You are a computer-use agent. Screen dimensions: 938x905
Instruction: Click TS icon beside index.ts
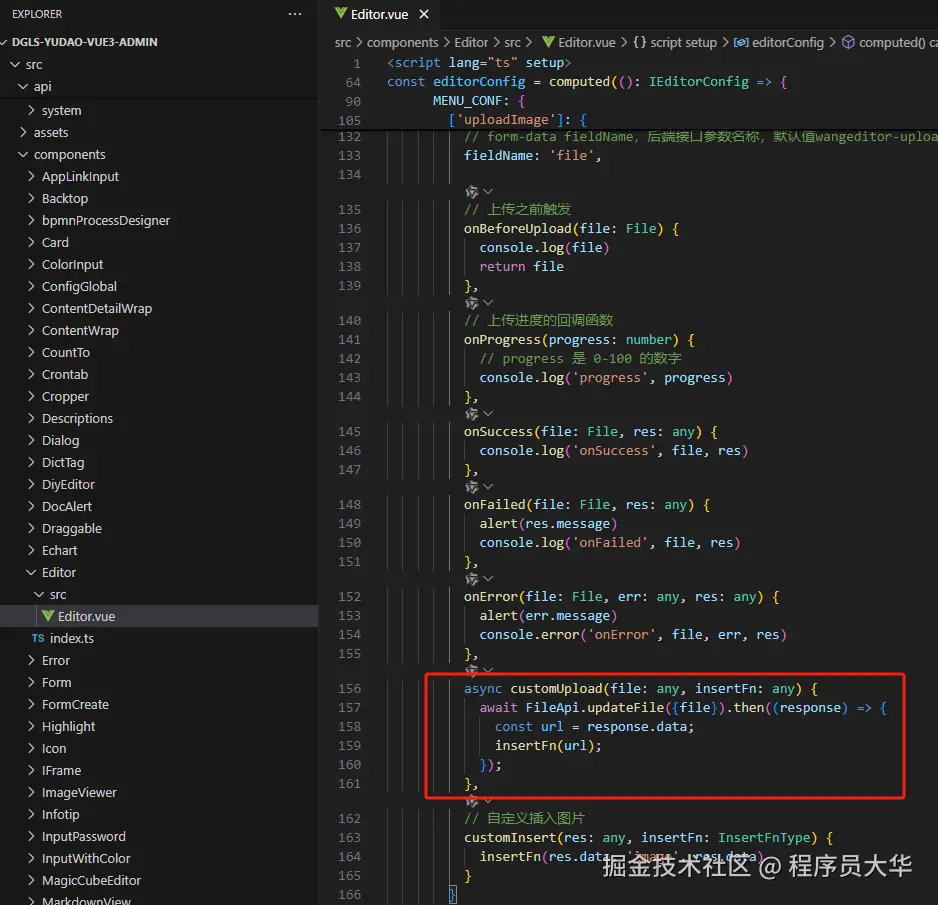pos(38,638)
